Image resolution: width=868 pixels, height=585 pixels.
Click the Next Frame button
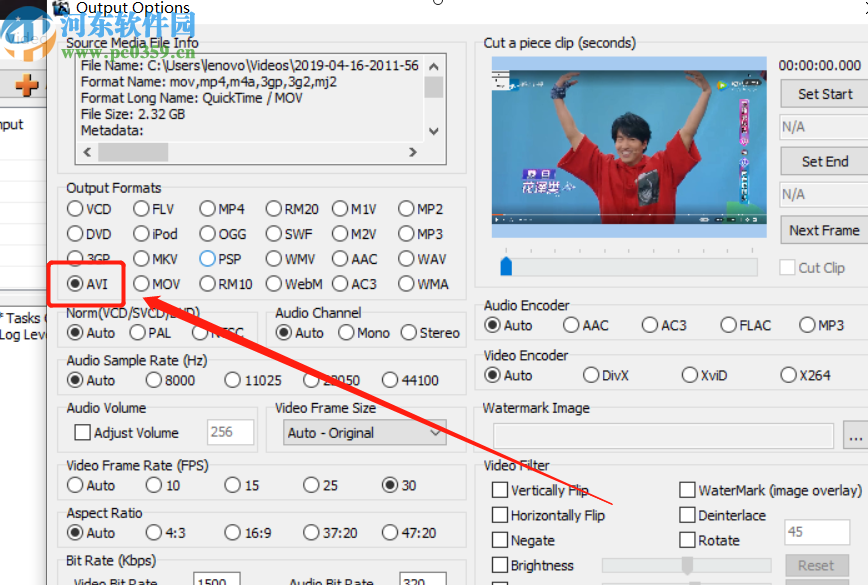[x=824, y=230]
